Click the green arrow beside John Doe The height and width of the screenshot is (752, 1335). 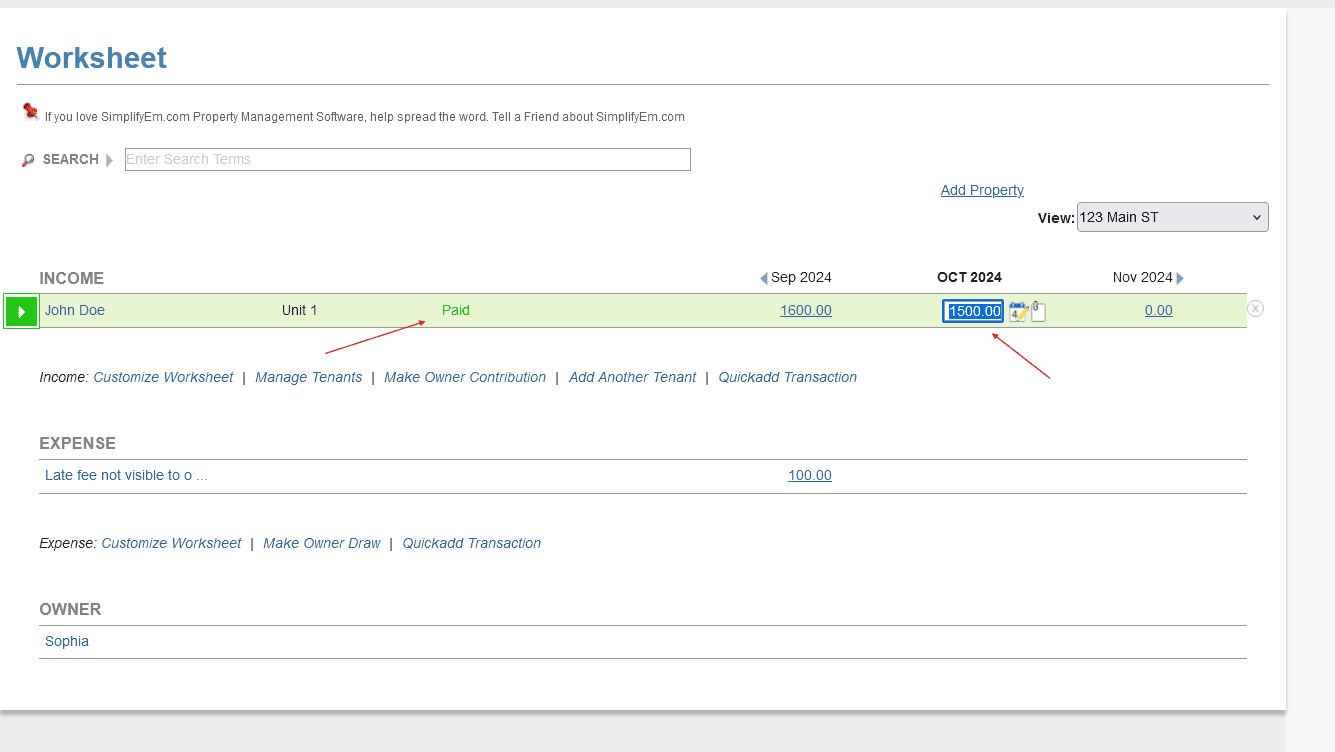[21, 312]
